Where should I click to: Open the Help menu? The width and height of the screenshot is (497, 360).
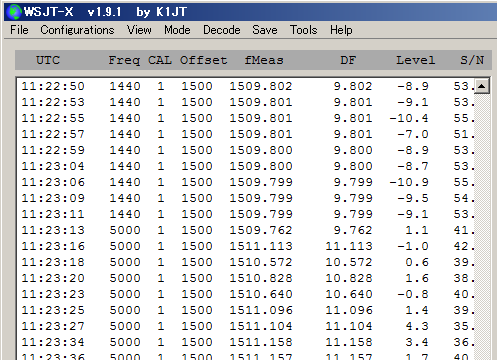point(341,30)
